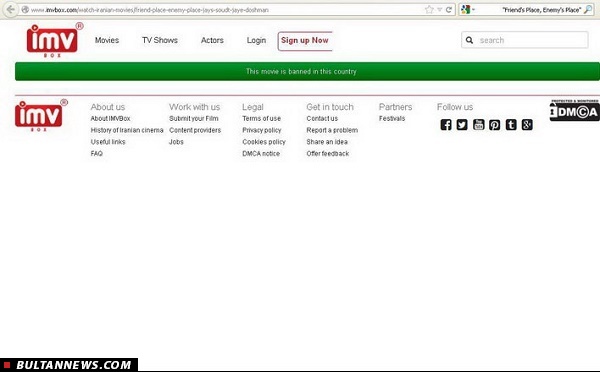Go to the Actors section
600x372 pixels.
click(x=212, y=40)
